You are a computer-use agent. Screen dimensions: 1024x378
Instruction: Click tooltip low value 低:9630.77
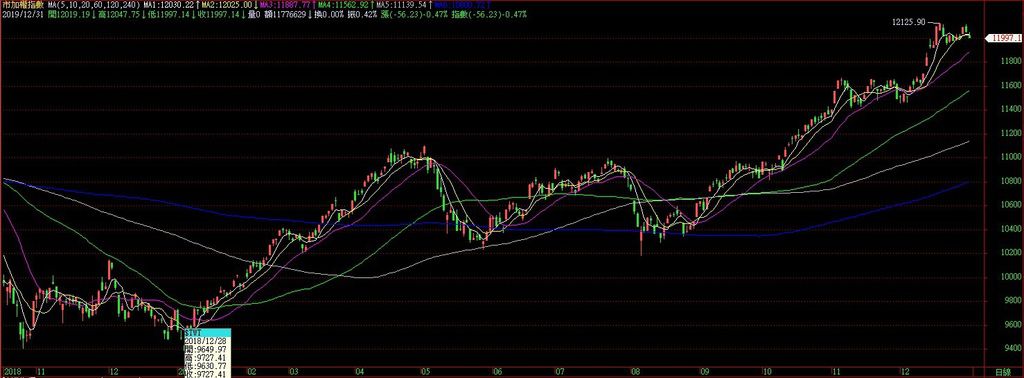(x=205, y=366)
